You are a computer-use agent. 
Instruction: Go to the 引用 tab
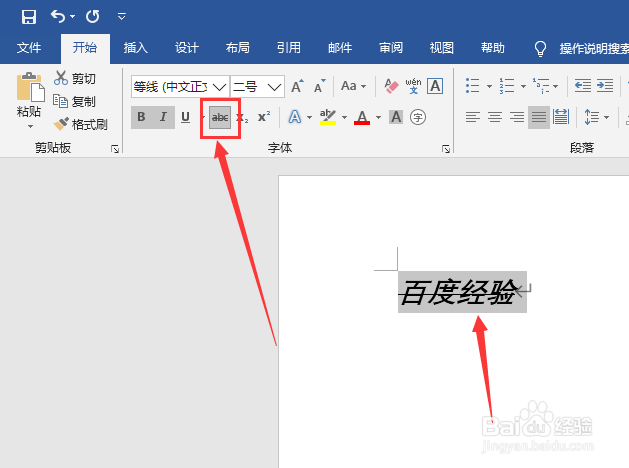288,48
